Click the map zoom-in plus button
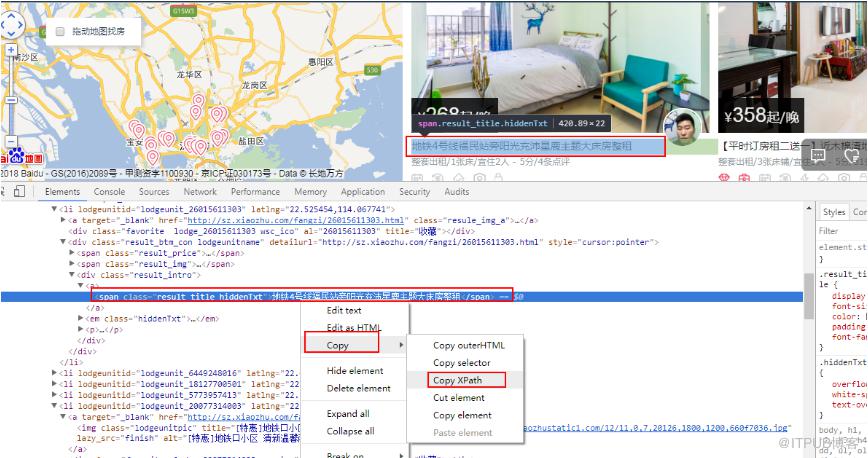This screenshot has width=868, height=458. click(11, 50)
